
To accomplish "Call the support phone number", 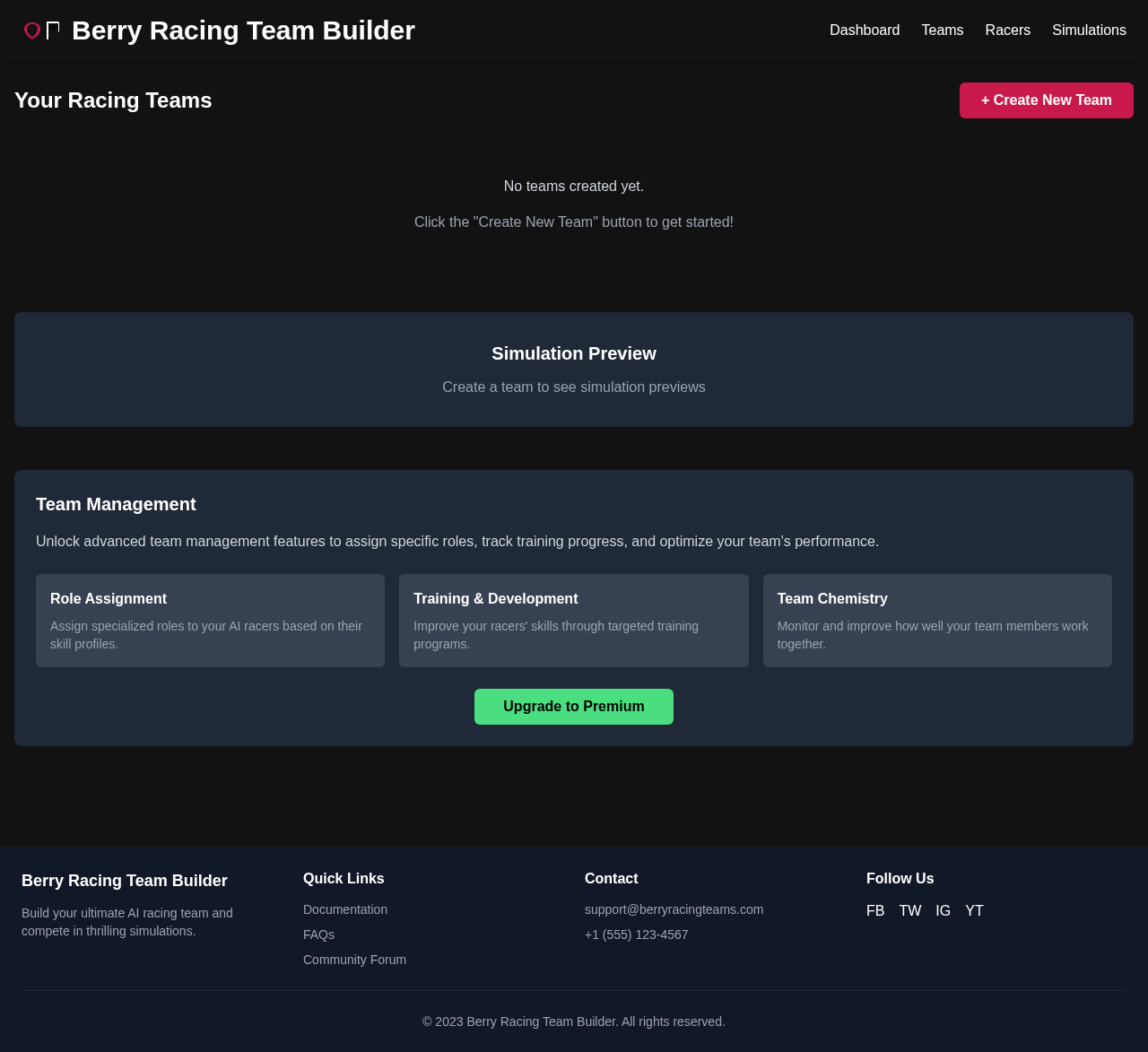I will tap(636, 933).
